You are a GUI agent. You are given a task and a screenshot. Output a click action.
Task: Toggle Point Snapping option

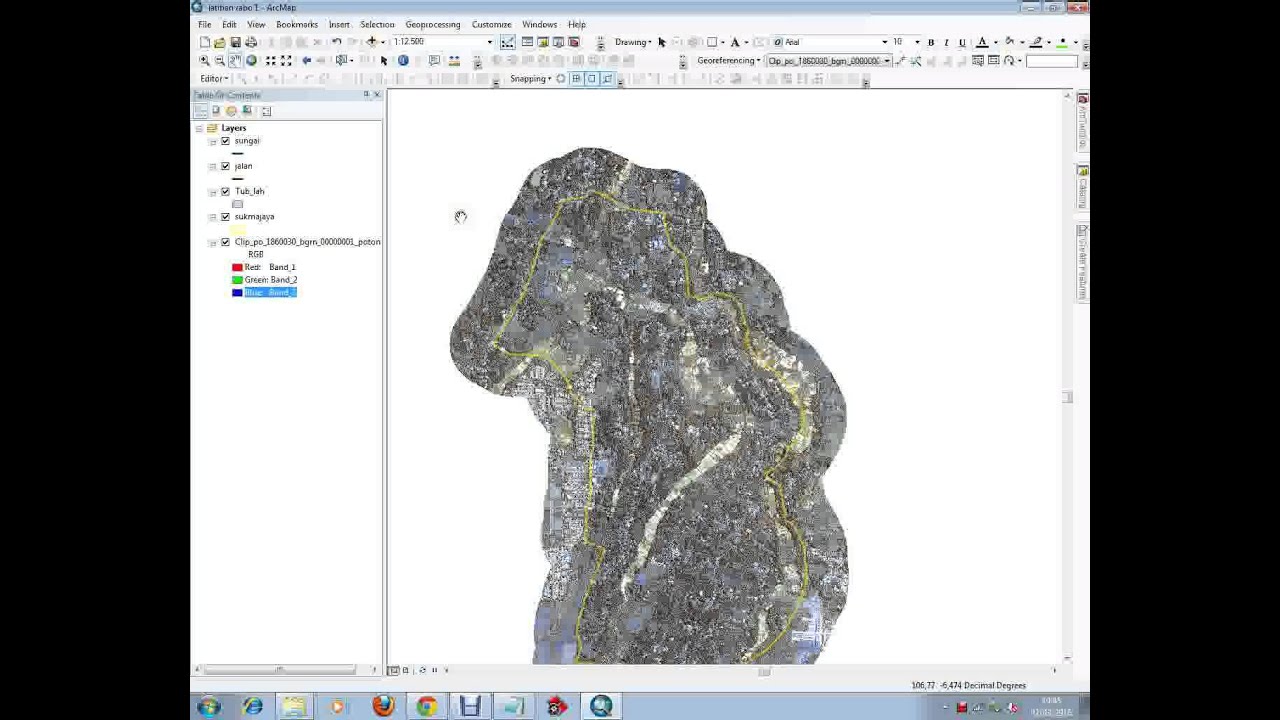(x=560, y=79)
